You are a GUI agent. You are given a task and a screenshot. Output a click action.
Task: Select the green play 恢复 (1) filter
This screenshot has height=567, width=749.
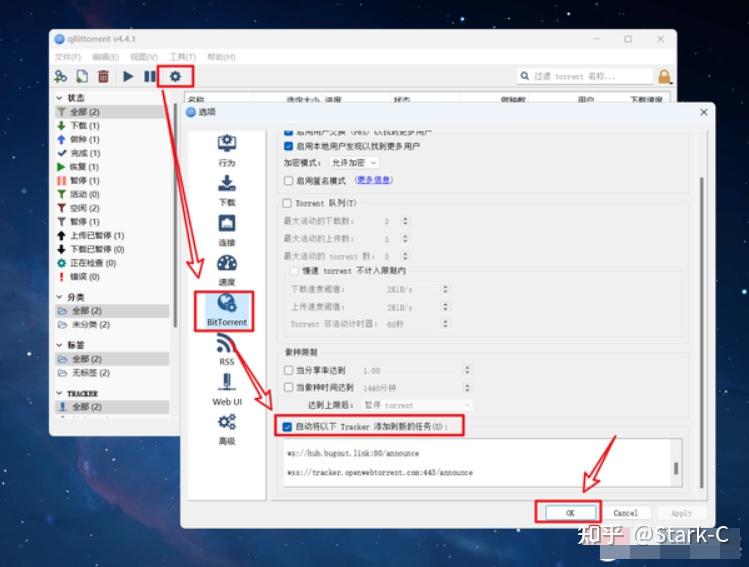pyautogui.click(x=84, y=167)
